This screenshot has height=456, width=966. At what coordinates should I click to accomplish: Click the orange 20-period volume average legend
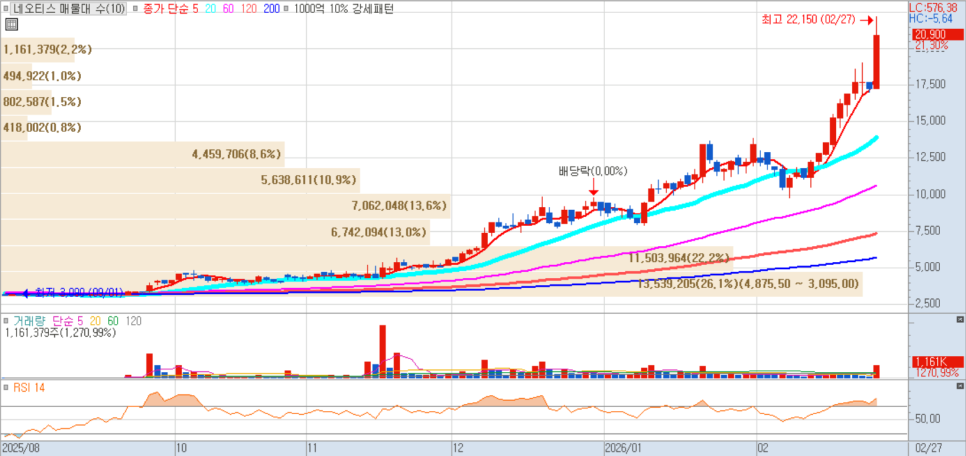coord(95,321)
